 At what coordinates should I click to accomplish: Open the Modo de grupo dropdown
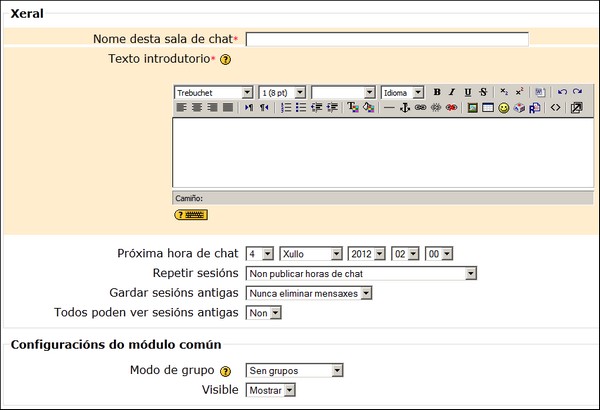pyautogui.click(x=295, y=371)
